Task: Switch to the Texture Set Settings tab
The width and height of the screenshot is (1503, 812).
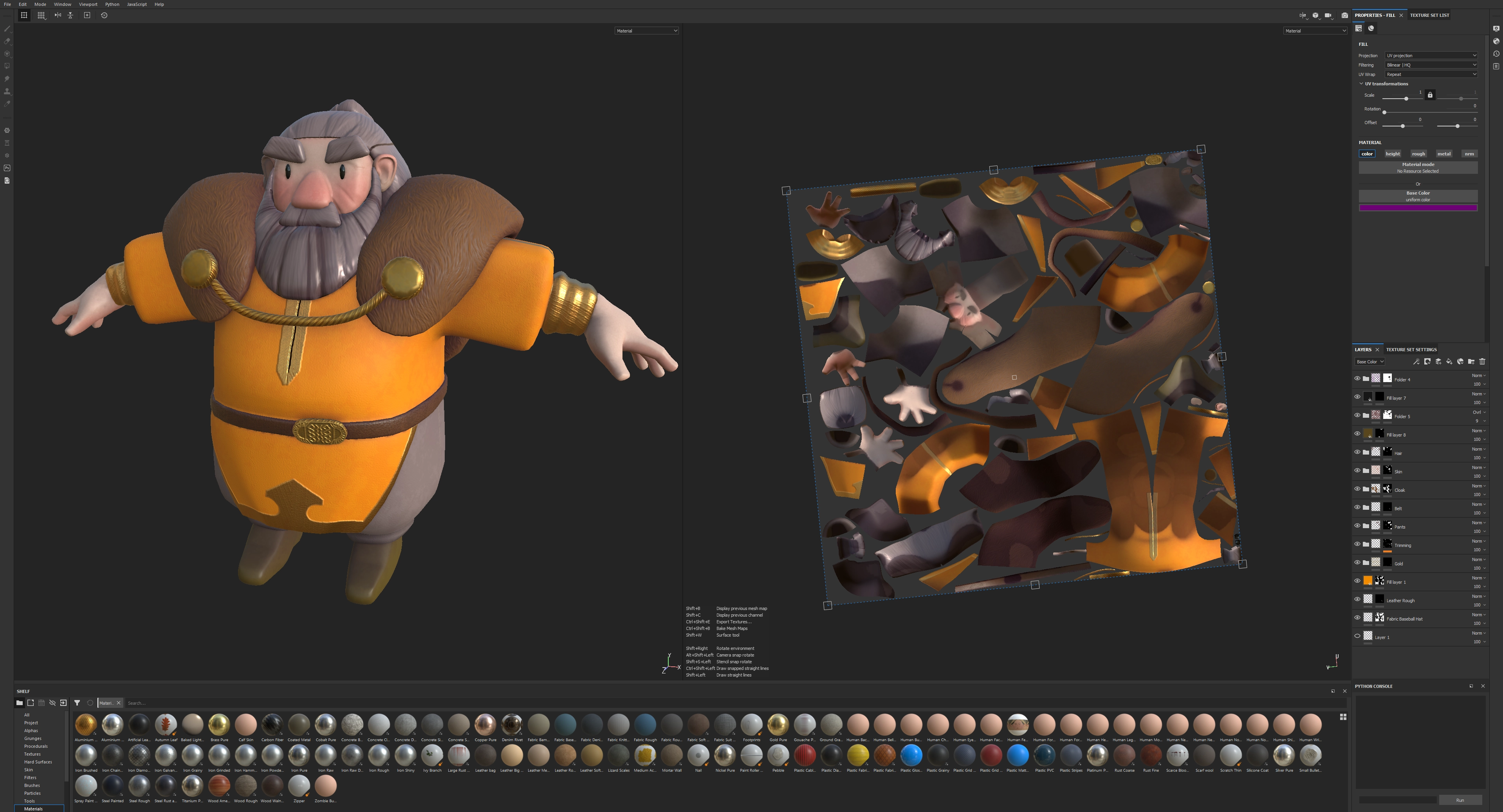Action: point(1411,349)
